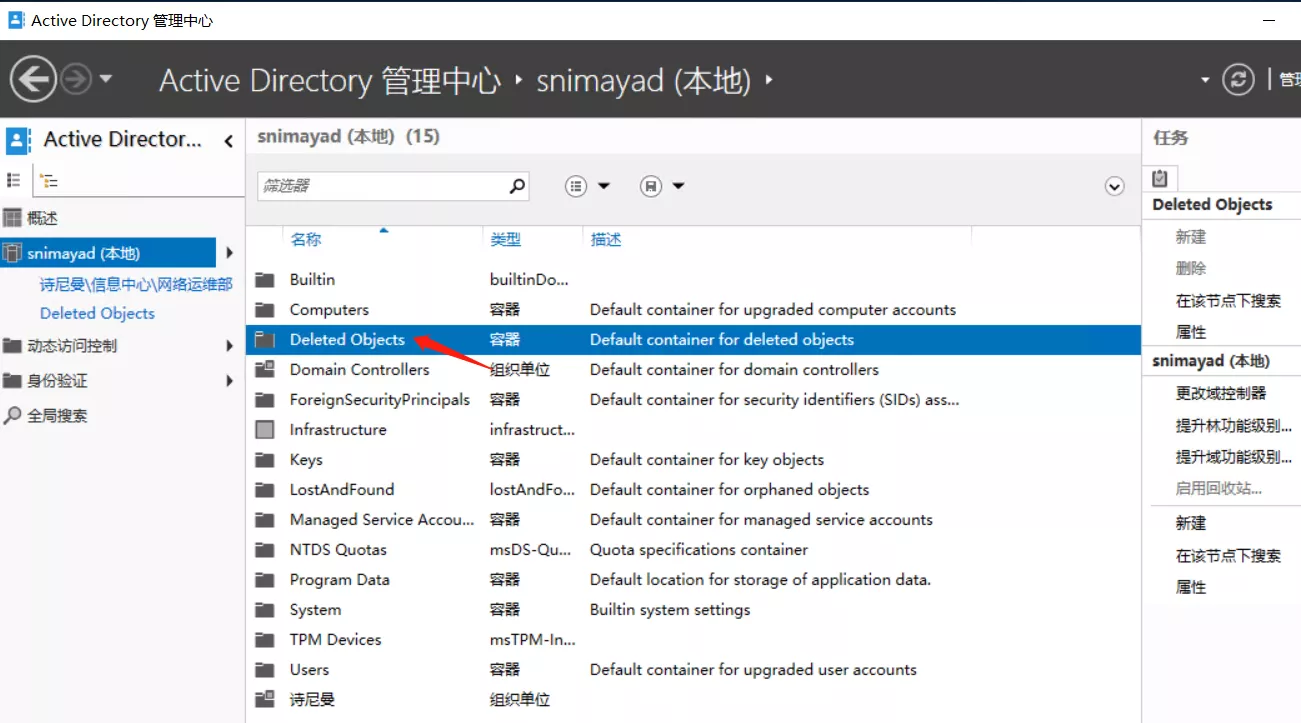This screenshot has height=723, width=1301.
Task: Open 概述 in the navigation pane
Action: coord(42,218)
